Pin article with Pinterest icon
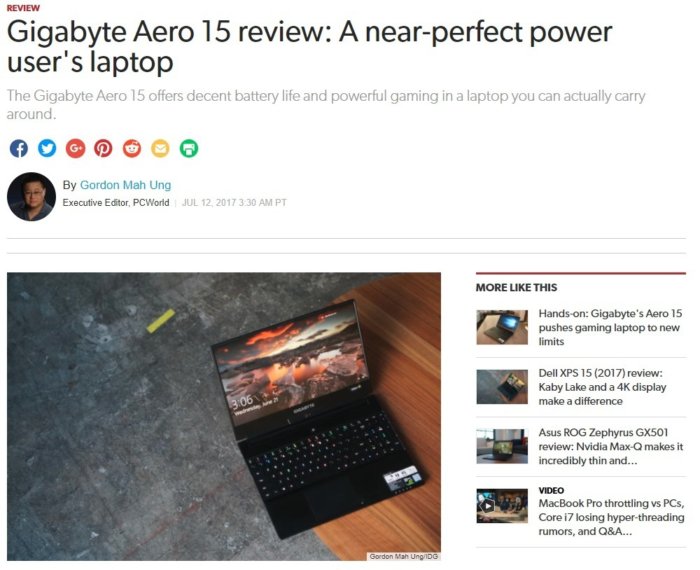This screenshot has height=570, width=700. click(x=103, y=149)
